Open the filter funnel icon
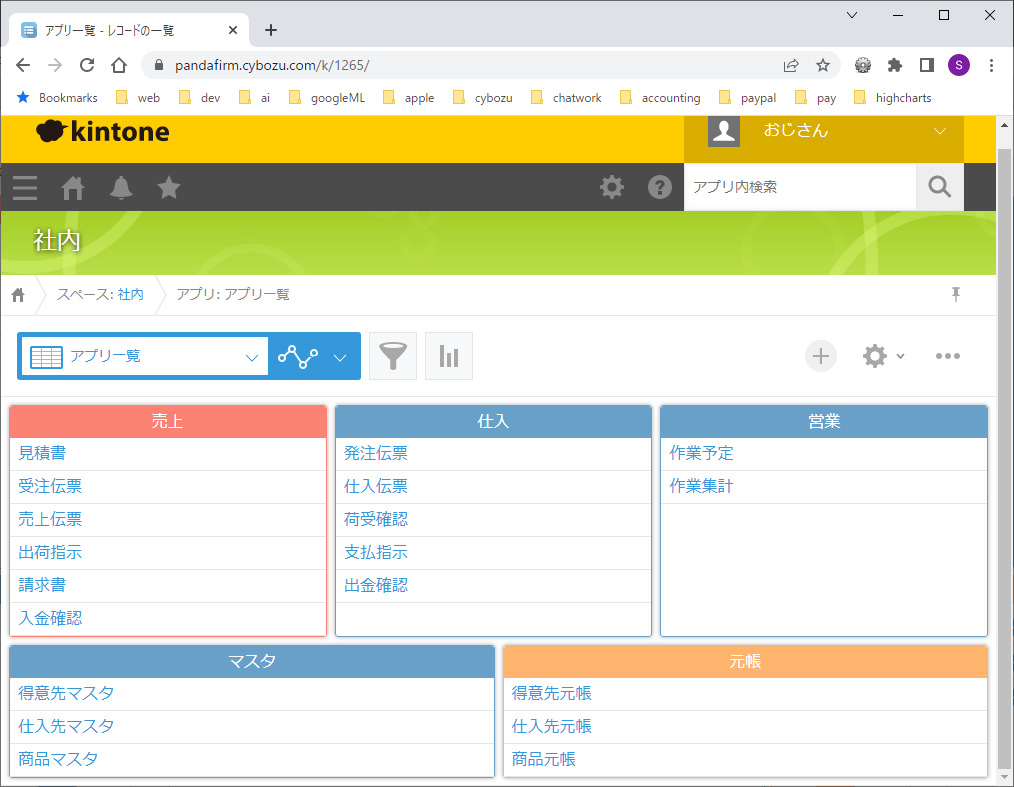 [x=393, y=356]
